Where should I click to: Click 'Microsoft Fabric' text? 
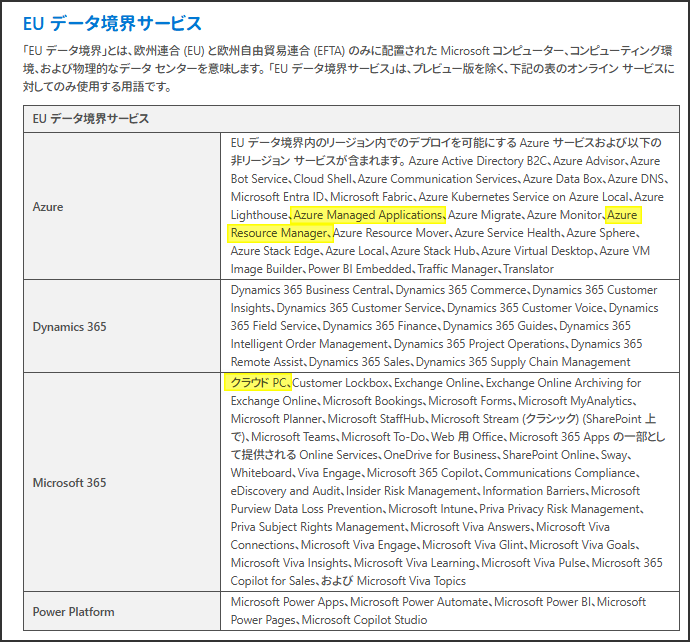coord(371,197)
